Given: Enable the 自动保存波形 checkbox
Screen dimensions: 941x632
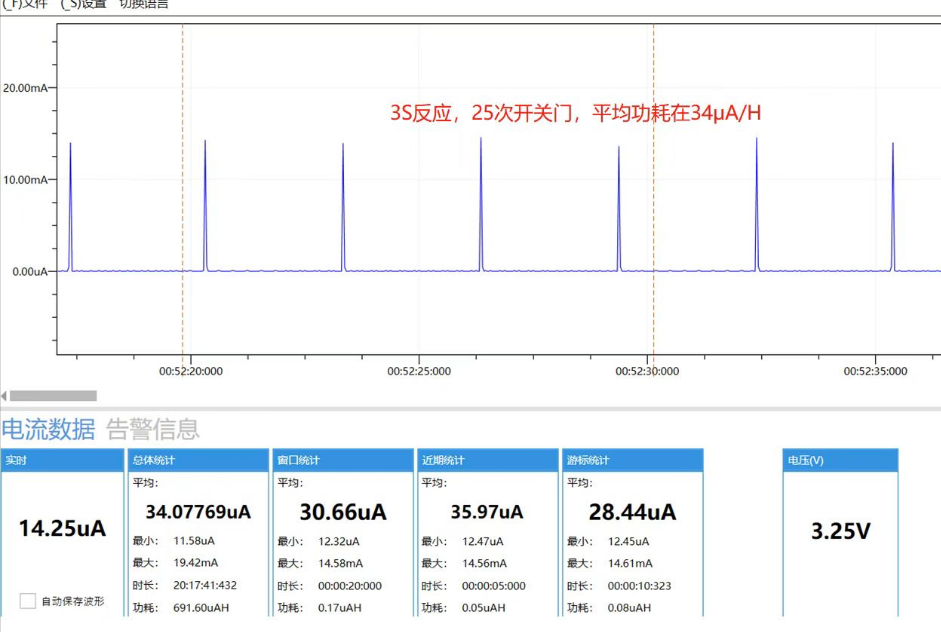Looking at the screenshot, I should tap(28, 601).
